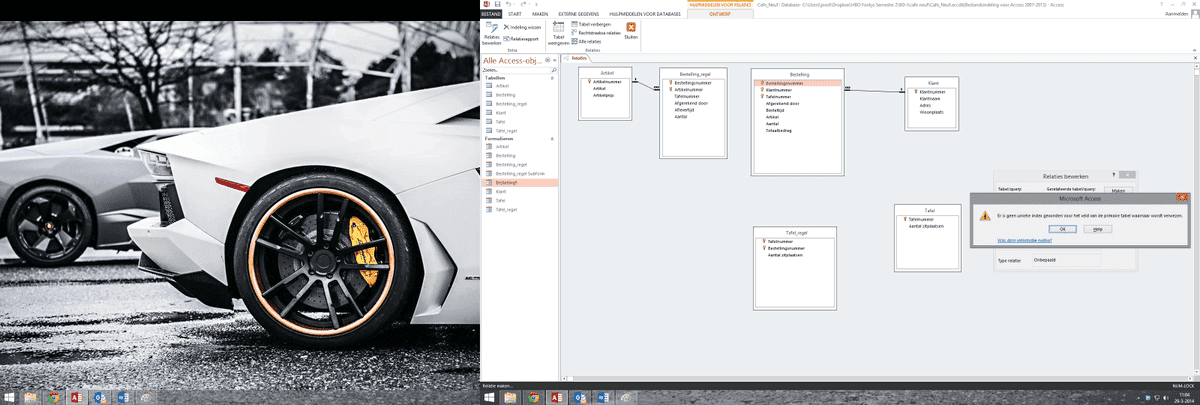Click the red Sluiten ribbon icon
Screen dimensions: 1200x405
coord(631,29)
